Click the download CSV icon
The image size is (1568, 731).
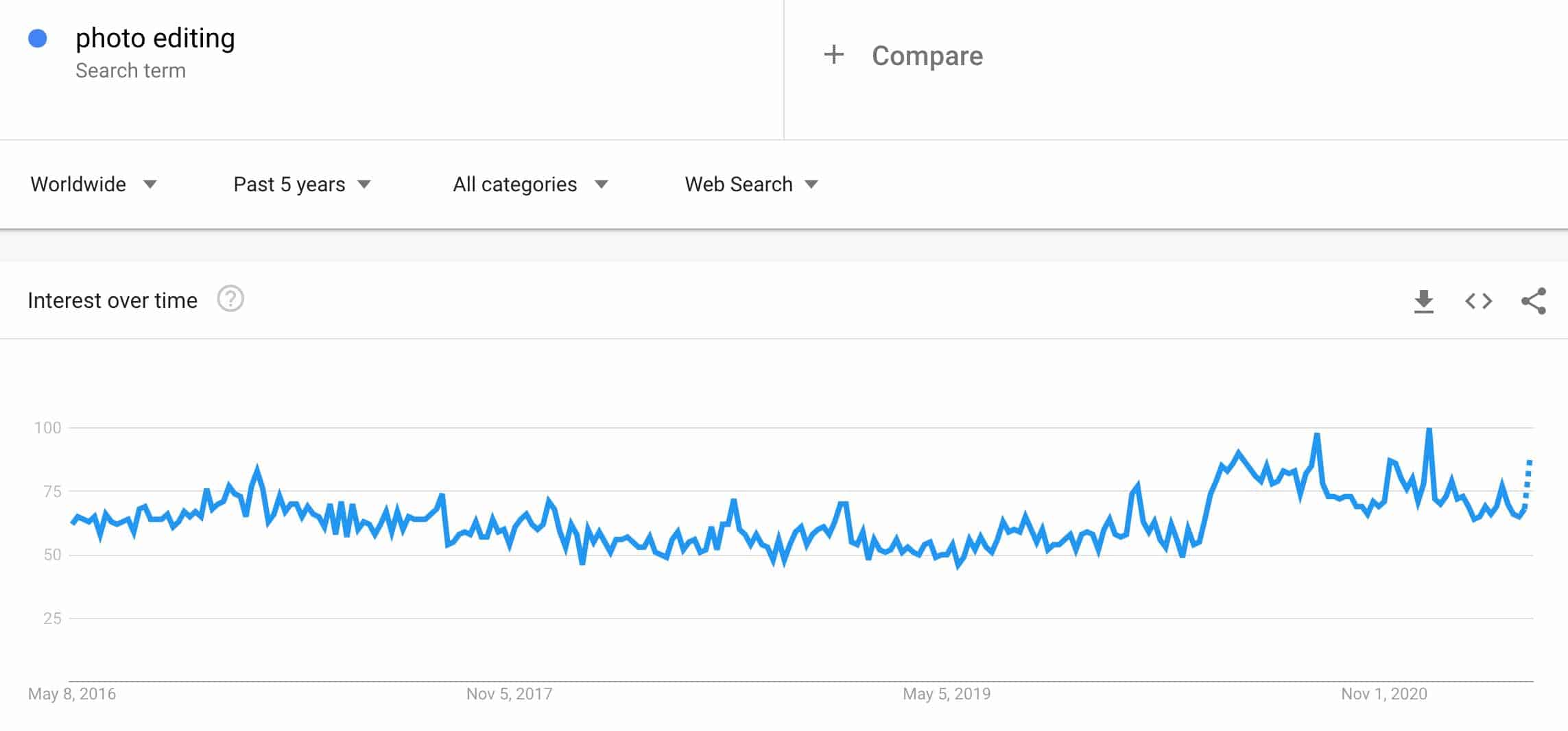tap(1423, 301)
